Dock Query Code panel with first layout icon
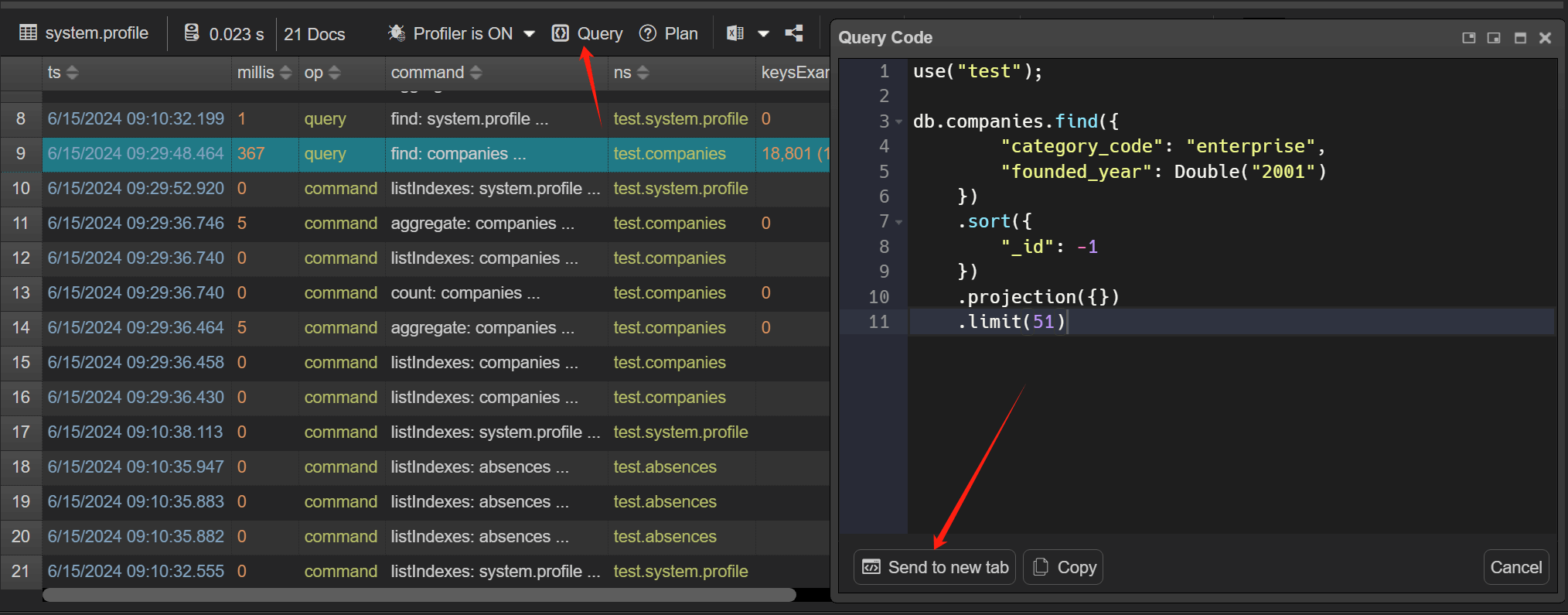Viewport: 1568px width, 615px height. tap(1469, 37)
